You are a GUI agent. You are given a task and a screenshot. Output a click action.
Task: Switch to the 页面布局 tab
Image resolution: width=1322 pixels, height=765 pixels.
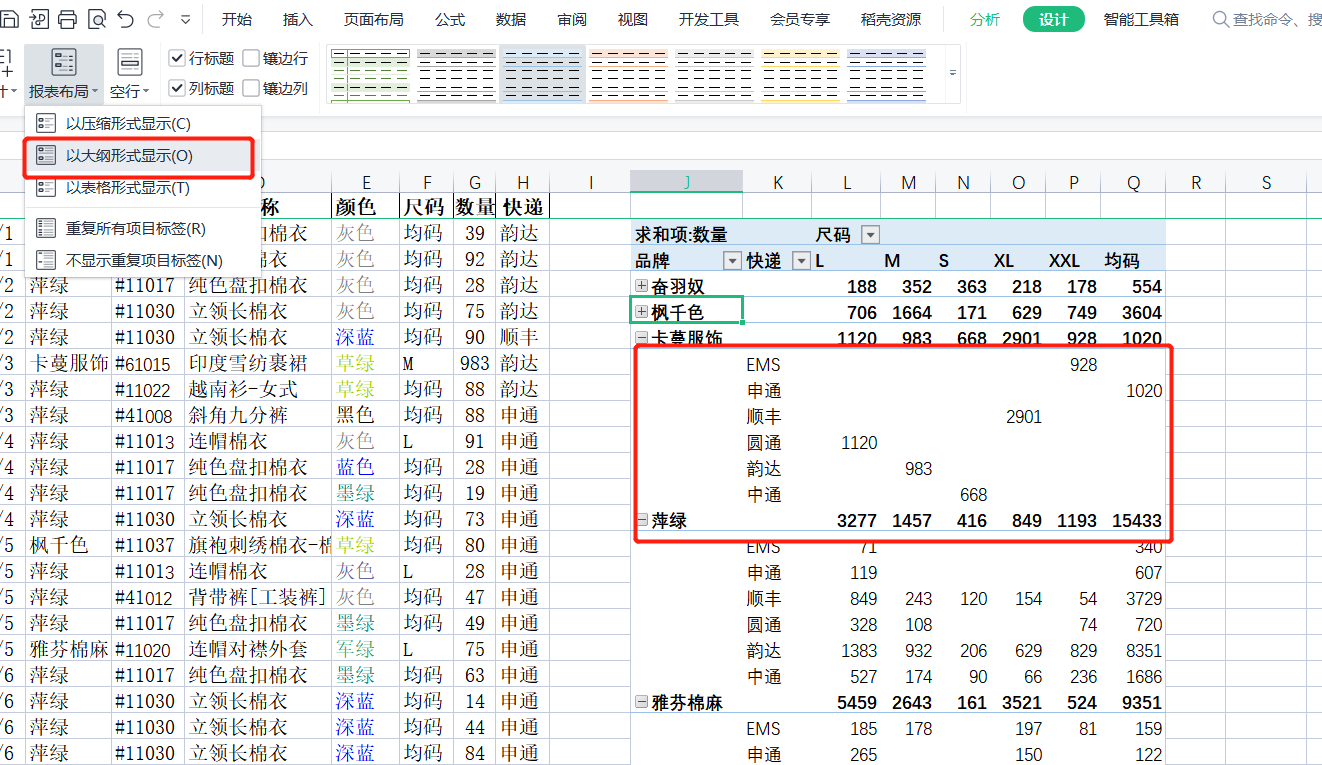(373, 19)
